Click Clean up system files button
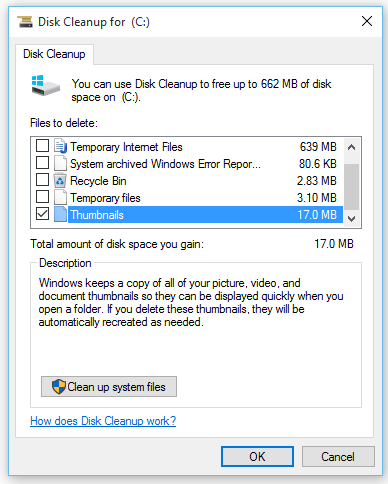The width and height of the screenshot is (388, 484). [109, 387]
